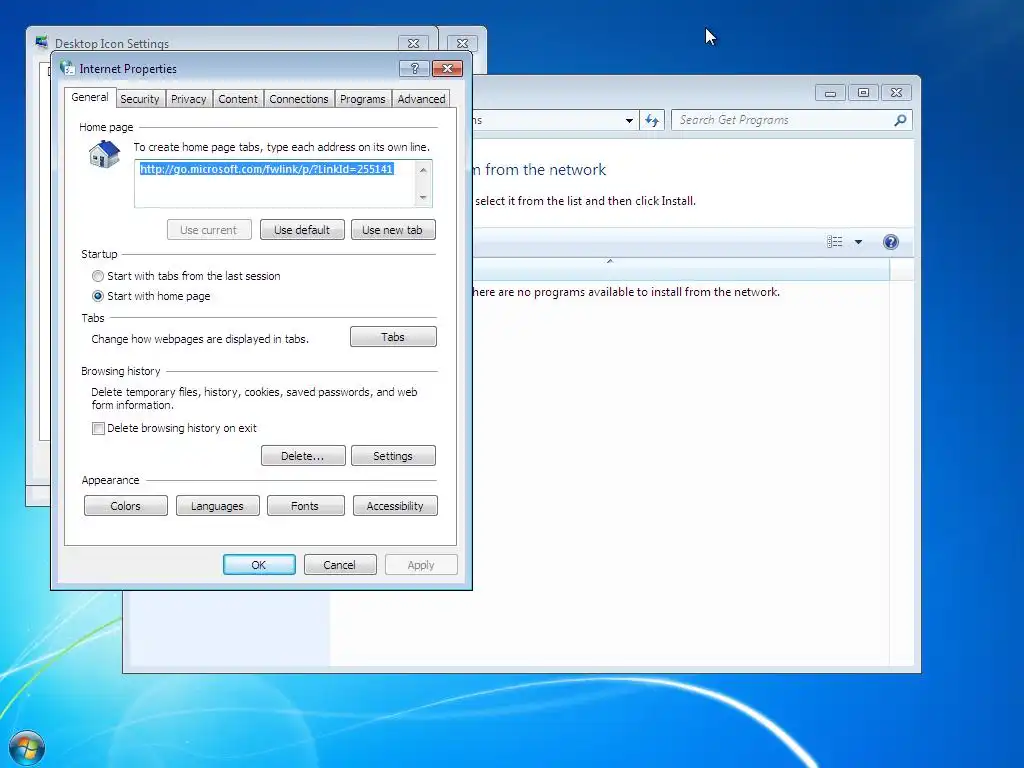Click the refresh icon beside the address bar
Image resolution: width=1024 pixels, height=768 pixels.
click(652, 120)
